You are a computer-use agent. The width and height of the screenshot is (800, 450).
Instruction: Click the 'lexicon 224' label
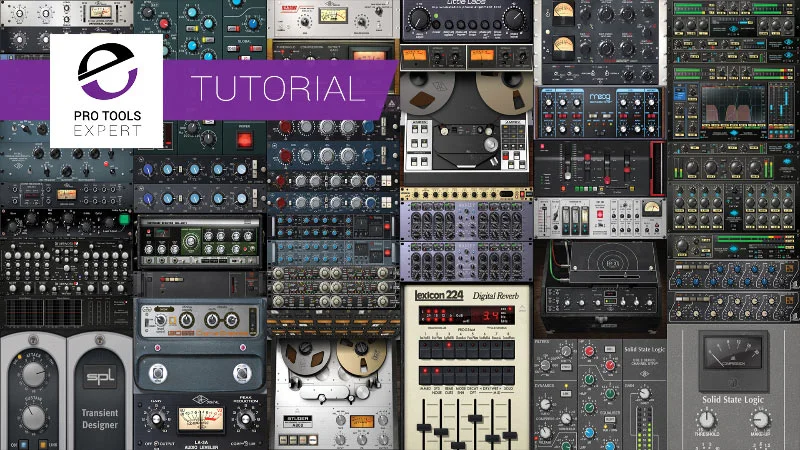(439, 295)
